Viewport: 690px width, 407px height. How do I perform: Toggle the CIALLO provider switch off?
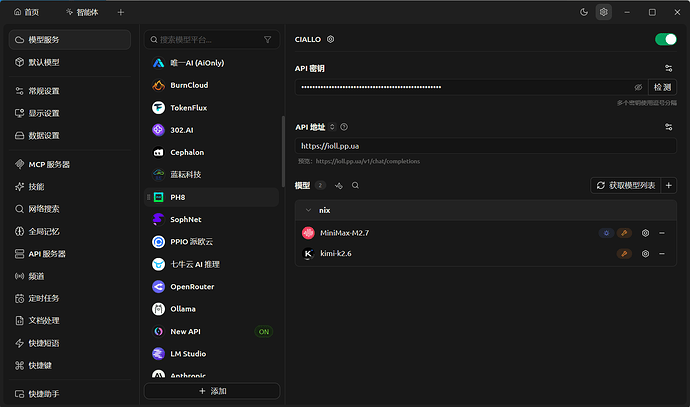point(665,39)
